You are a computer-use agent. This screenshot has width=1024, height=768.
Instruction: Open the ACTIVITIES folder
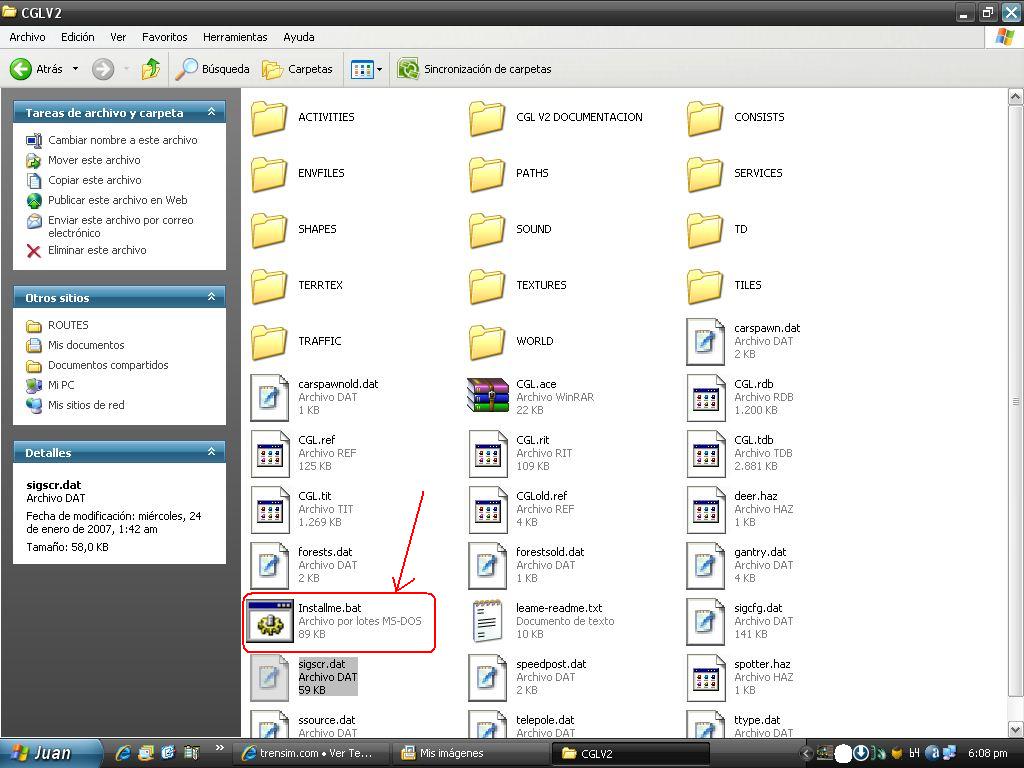270,117
